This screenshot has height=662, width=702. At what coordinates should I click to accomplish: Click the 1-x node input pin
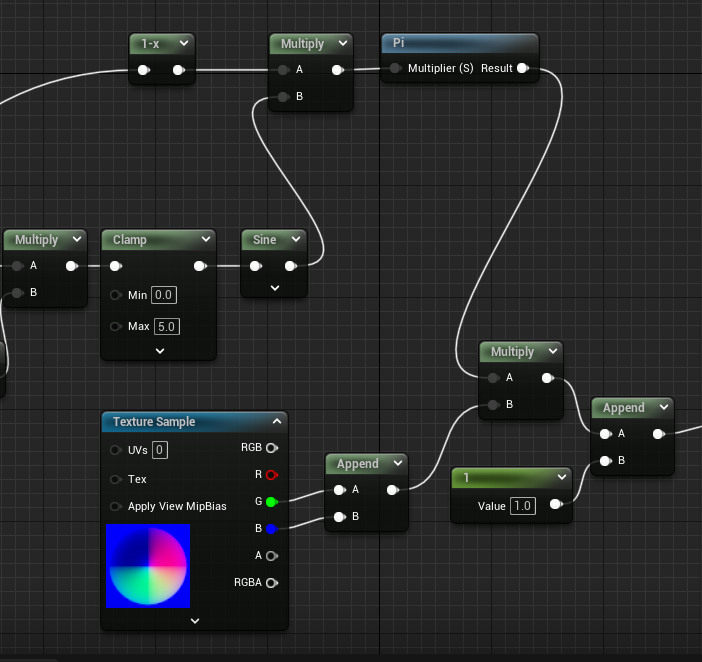coord(144,70)
